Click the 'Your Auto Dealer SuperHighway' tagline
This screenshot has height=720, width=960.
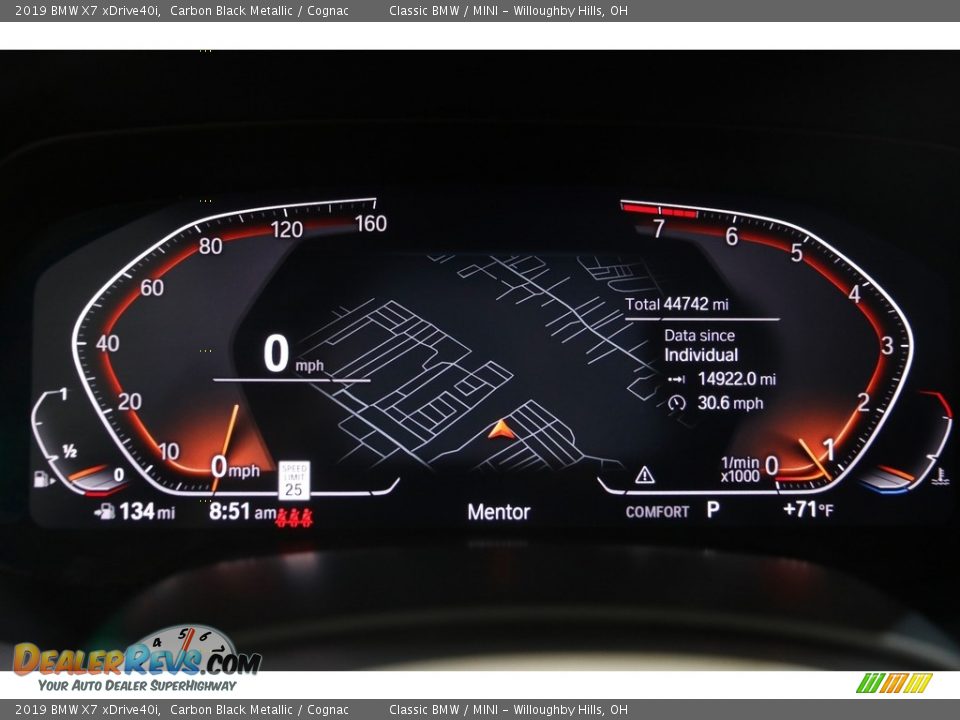(137, 686)
